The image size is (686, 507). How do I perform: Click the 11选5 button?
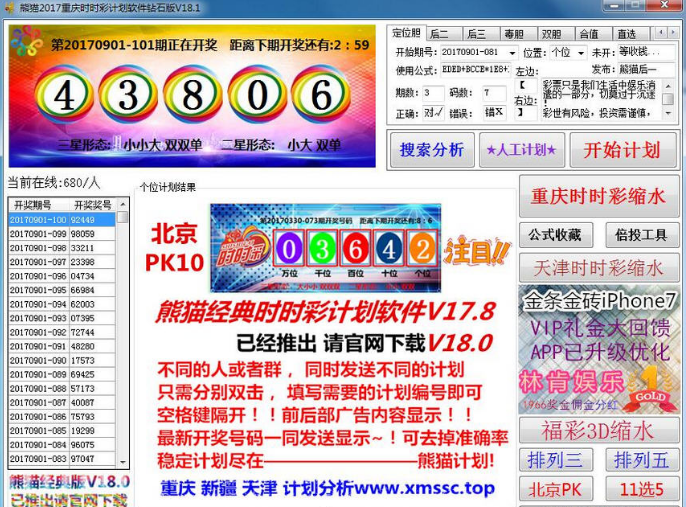click(642, 489)
